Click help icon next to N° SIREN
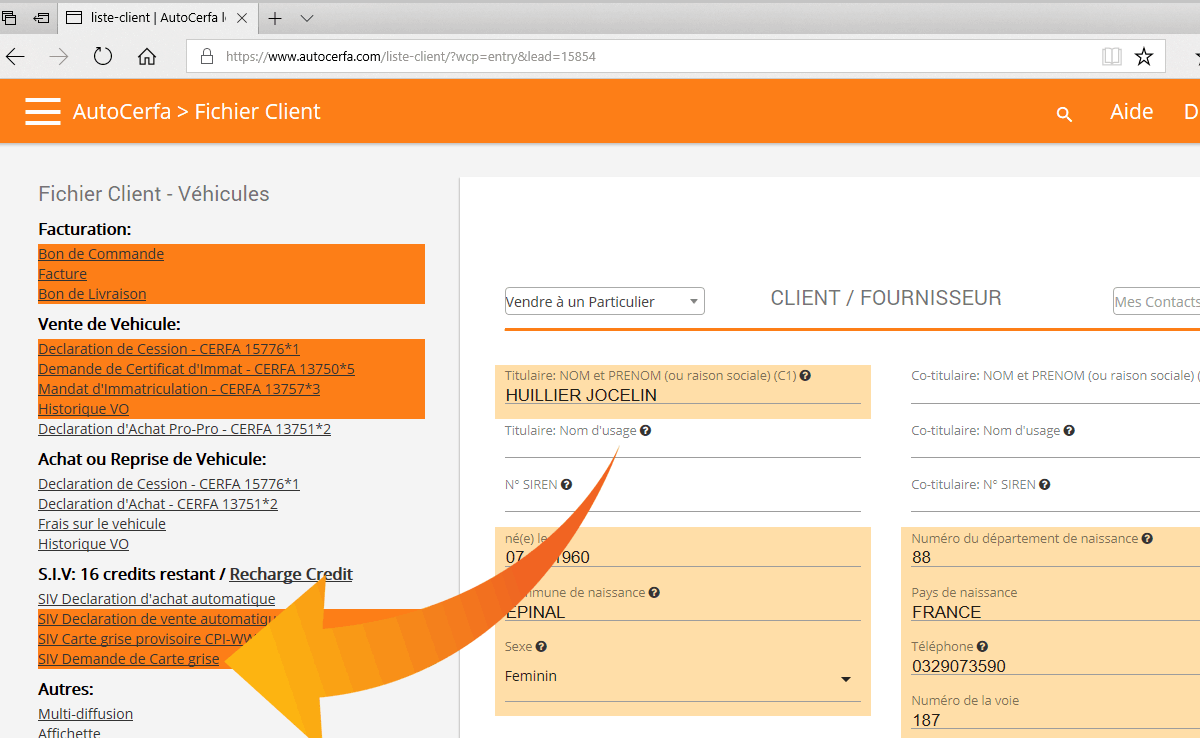Viewport: 1200px width, 738px height. pyautogui.click(x=567, y=485)
